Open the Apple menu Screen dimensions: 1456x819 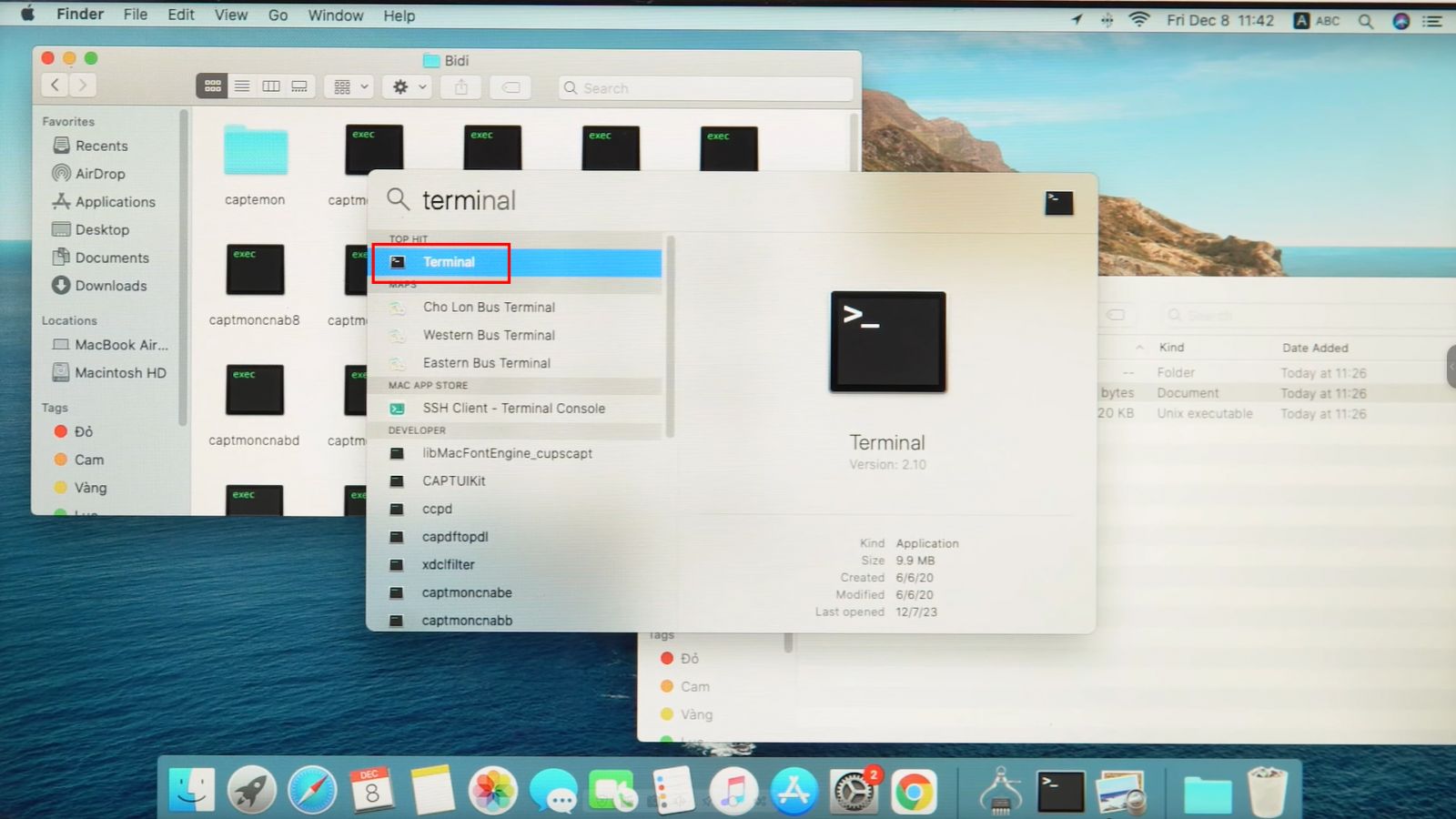tap(27, 15)
